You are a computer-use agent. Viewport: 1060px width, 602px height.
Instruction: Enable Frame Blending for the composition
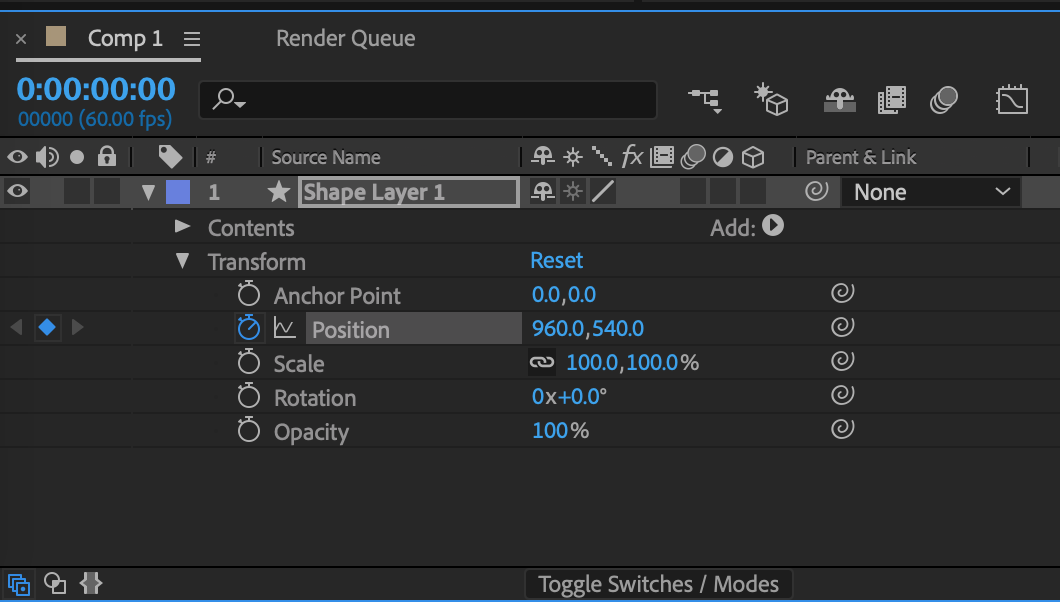pyautogui.click(x=892, y=100)
